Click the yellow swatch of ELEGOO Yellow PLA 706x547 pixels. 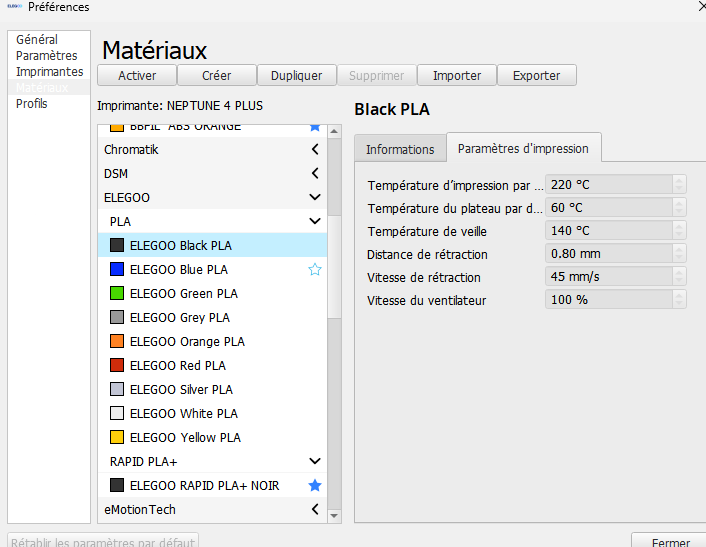pyautogui.click(x=117, y=437)
